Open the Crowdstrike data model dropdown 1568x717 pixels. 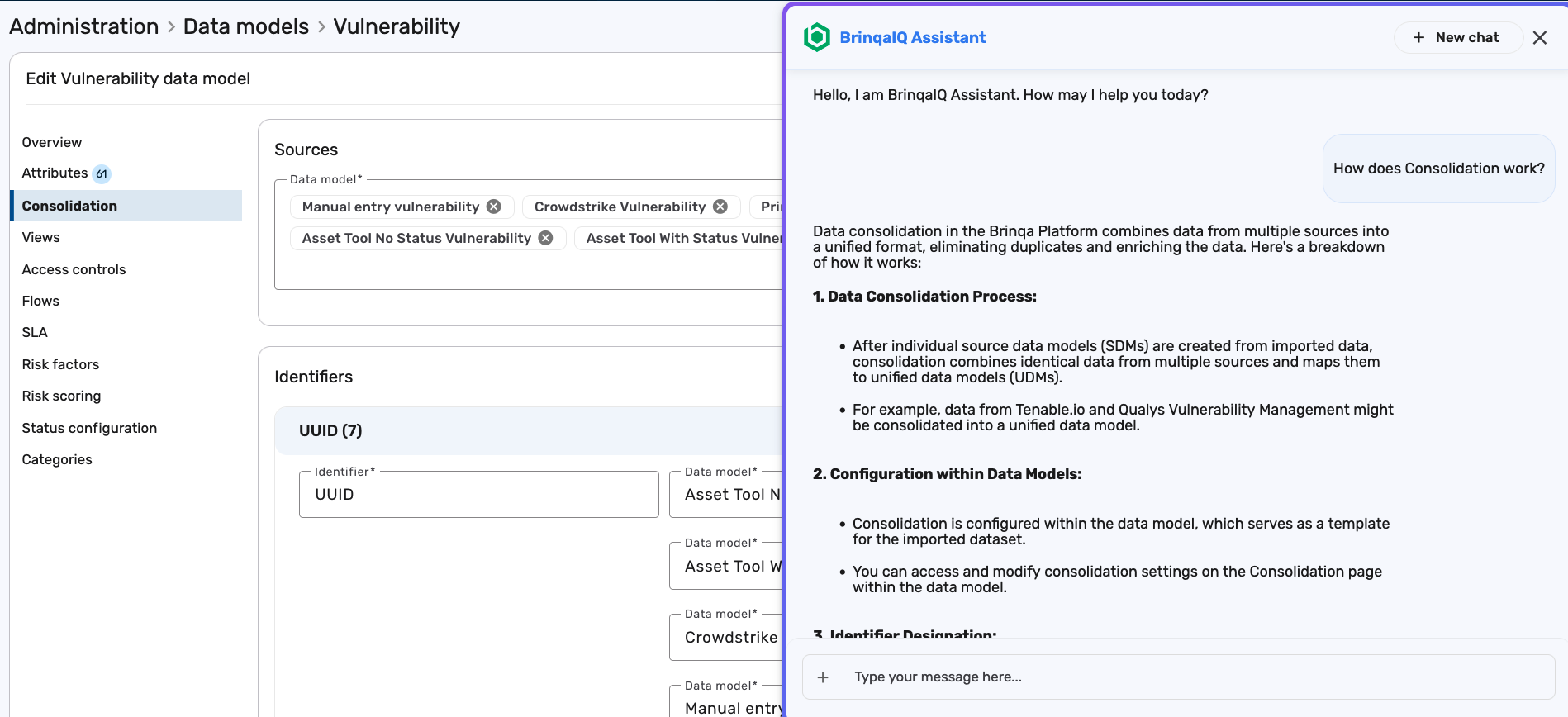coord(727,638)
